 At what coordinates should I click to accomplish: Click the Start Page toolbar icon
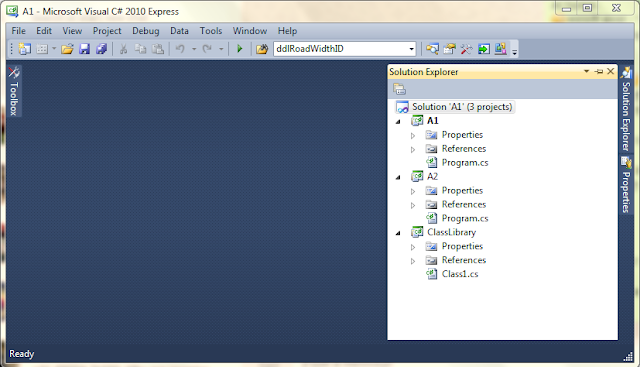[x=484, y=49]
